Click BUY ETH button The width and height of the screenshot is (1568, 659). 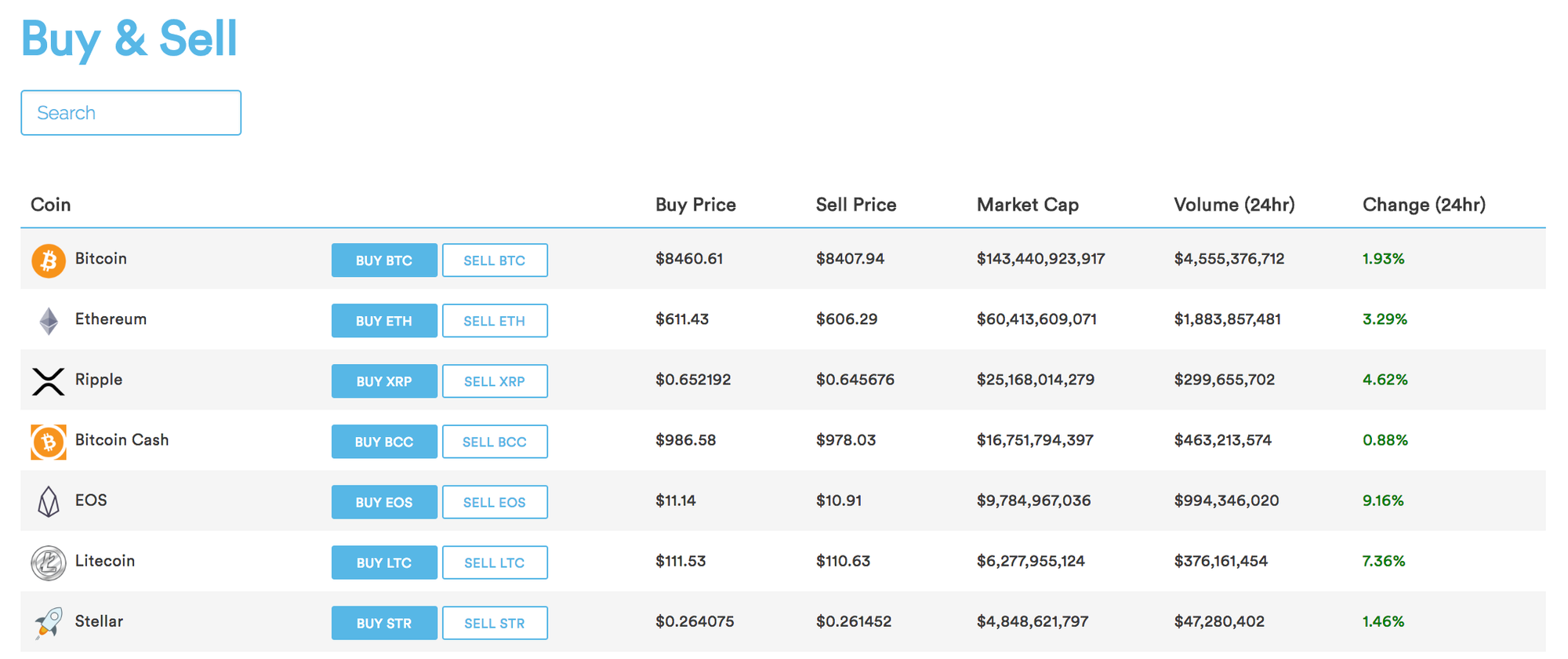click(384, 321)
